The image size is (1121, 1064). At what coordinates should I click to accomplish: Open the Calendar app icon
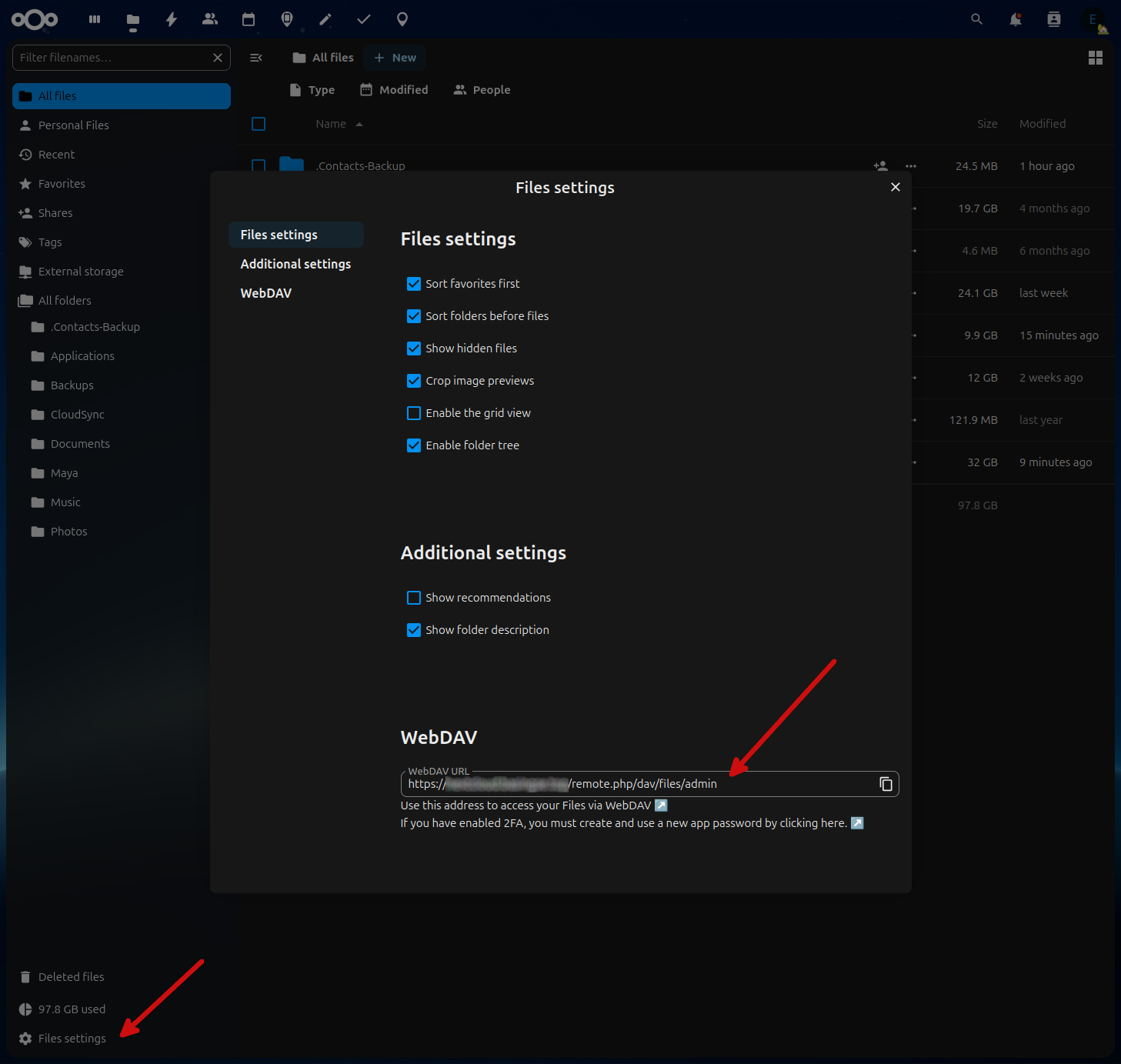249,19
